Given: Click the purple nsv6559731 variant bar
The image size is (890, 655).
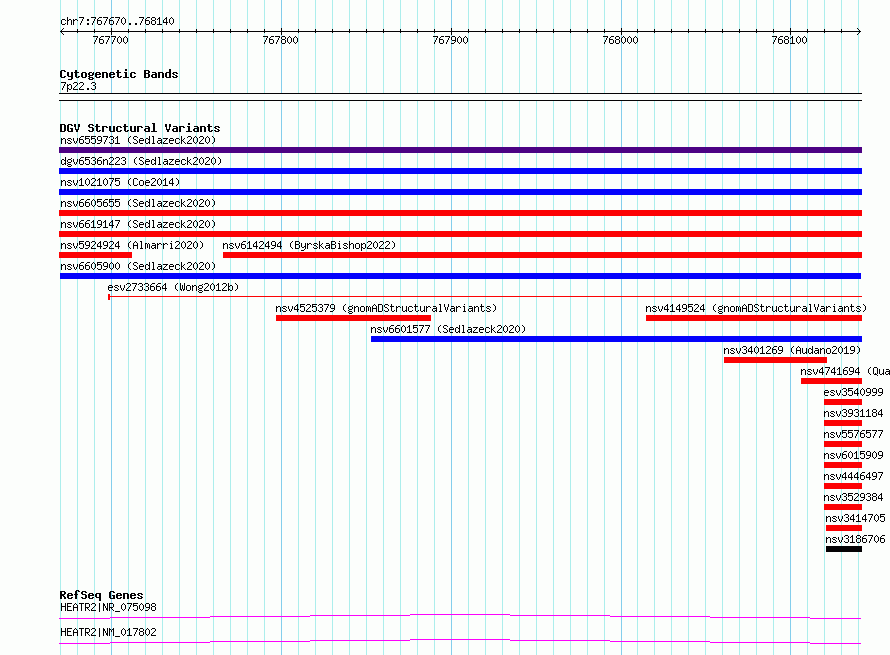Looking at the screenshot, I should [x=460, y=150].
